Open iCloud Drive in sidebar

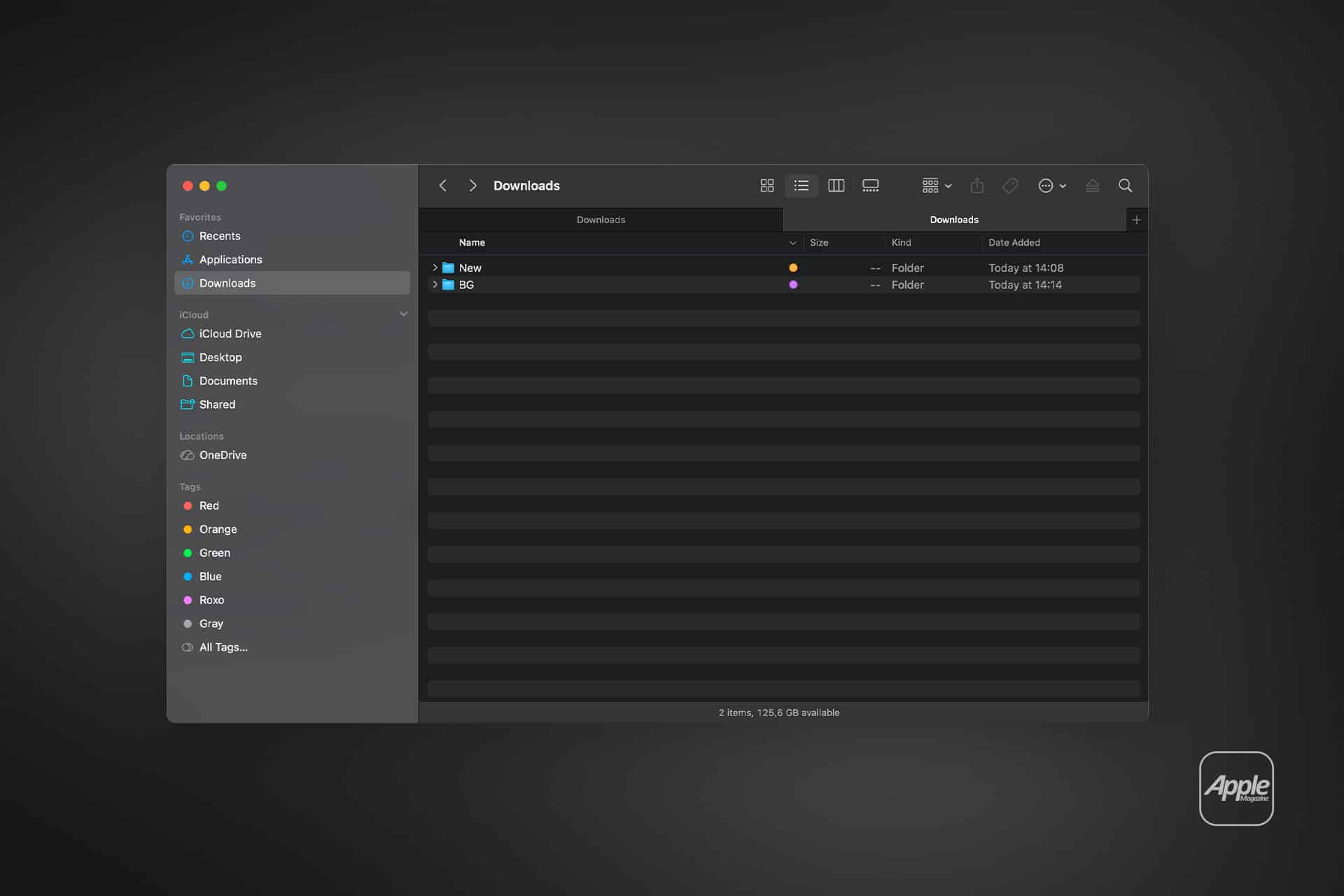point(292,334)
